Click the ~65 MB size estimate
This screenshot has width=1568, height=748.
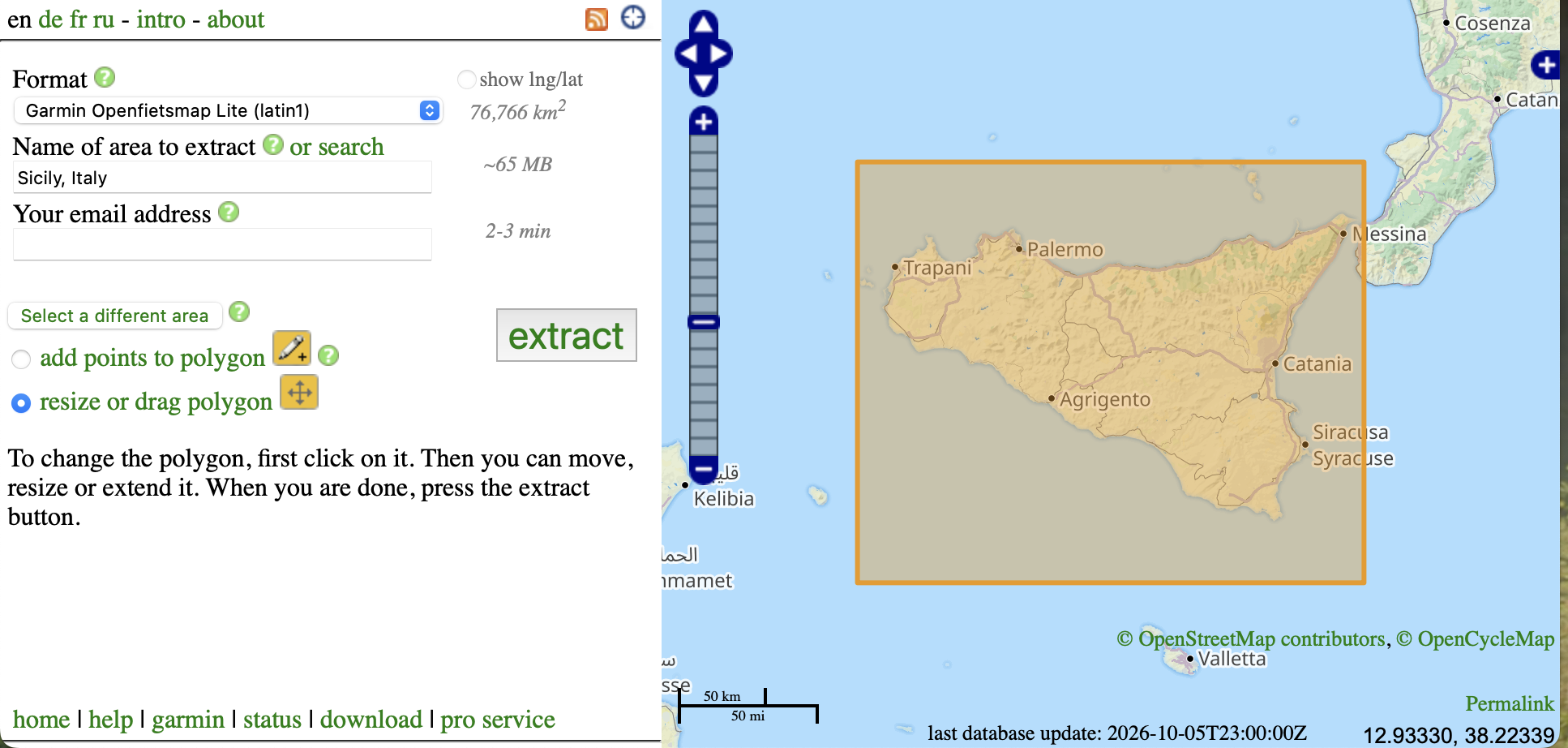(518, 165)
